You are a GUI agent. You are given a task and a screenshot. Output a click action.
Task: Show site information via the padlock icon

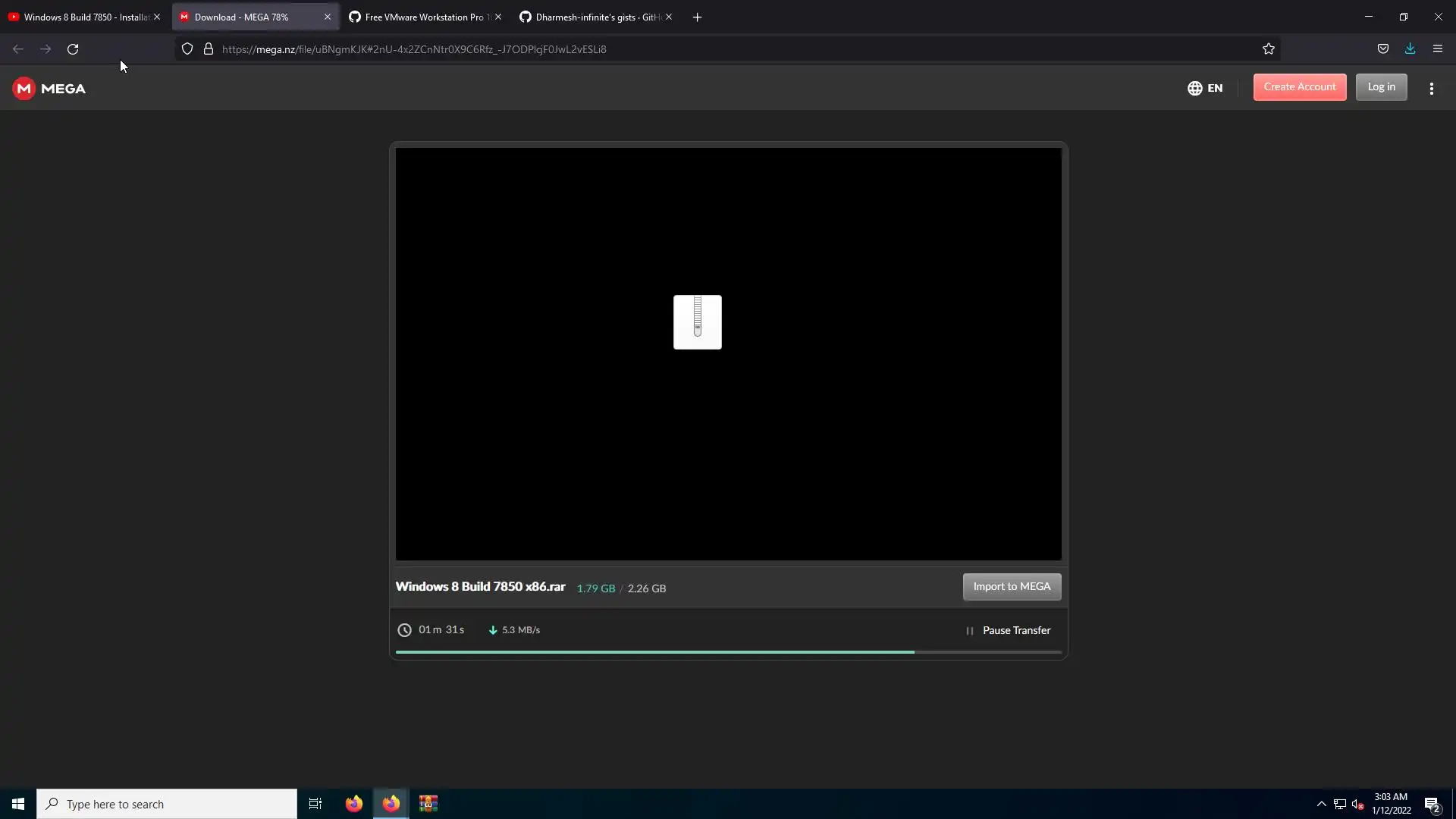pyautogui.click(x=209, y=49)
